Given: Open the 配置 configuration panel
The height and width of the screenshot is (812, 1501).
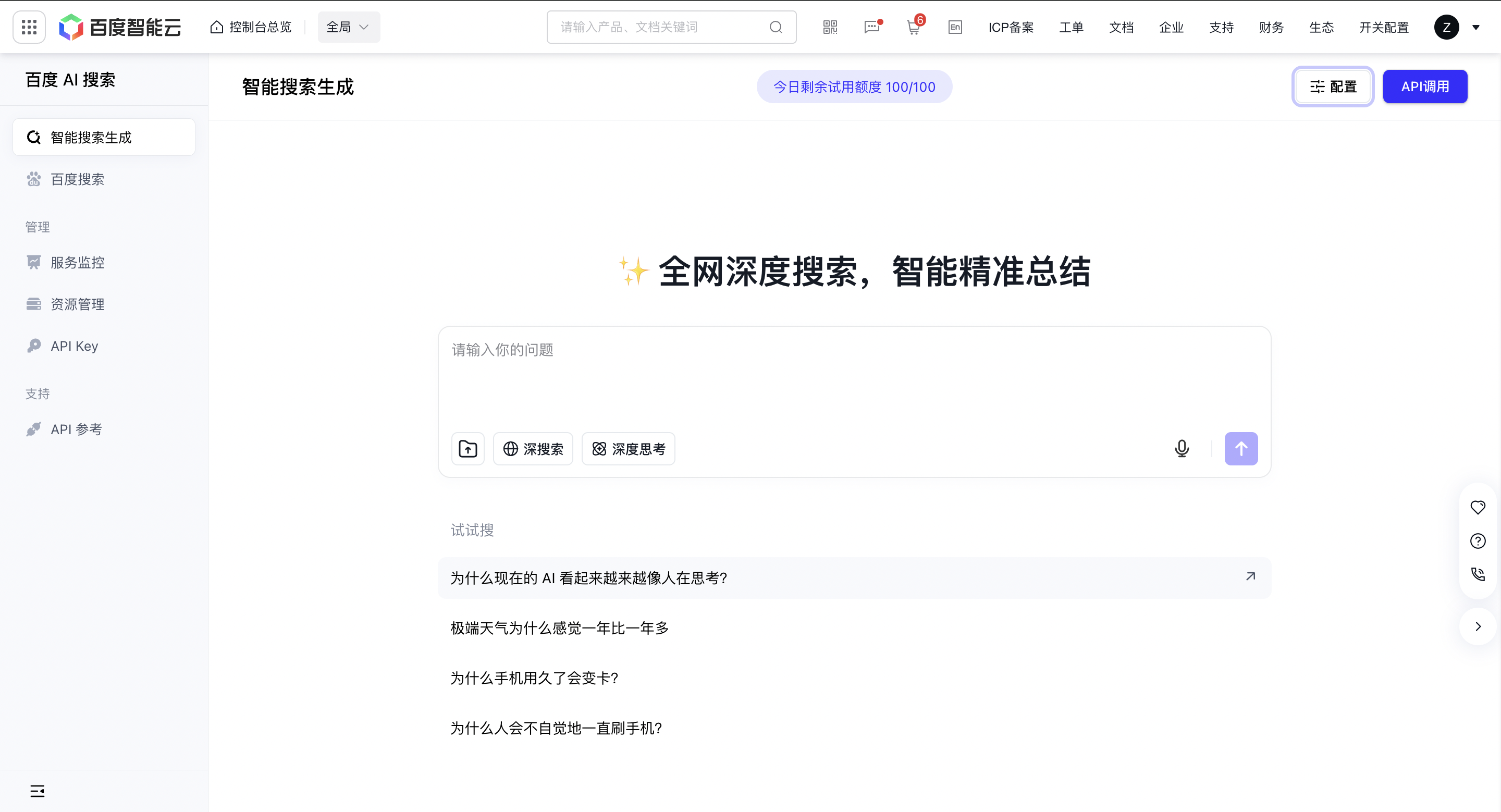Looking at the screenshot, I should [x=1333, y=86].
